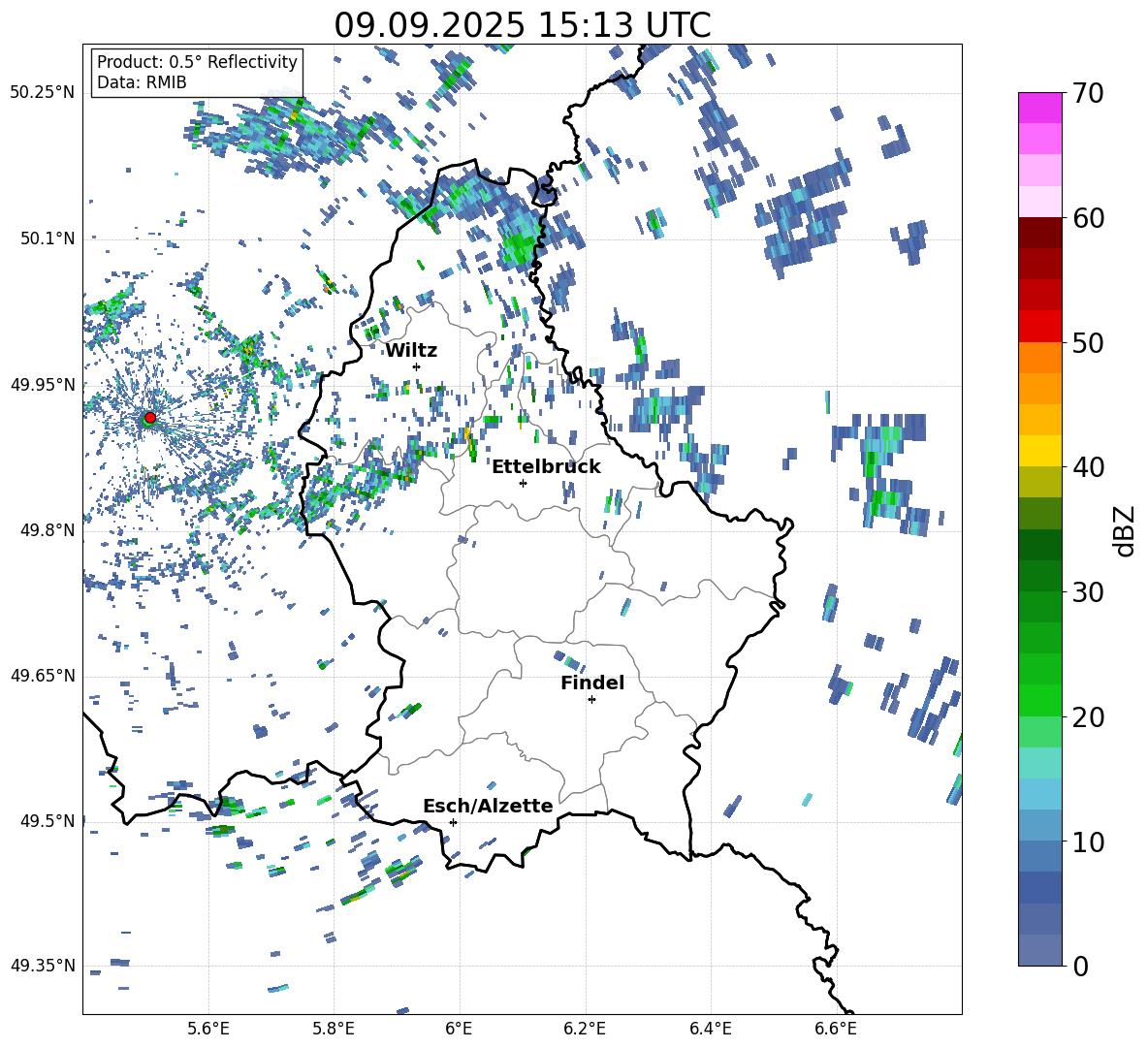Click the 49.5°N latitude label
The image size is (1148, 1048).
point(47,821)
